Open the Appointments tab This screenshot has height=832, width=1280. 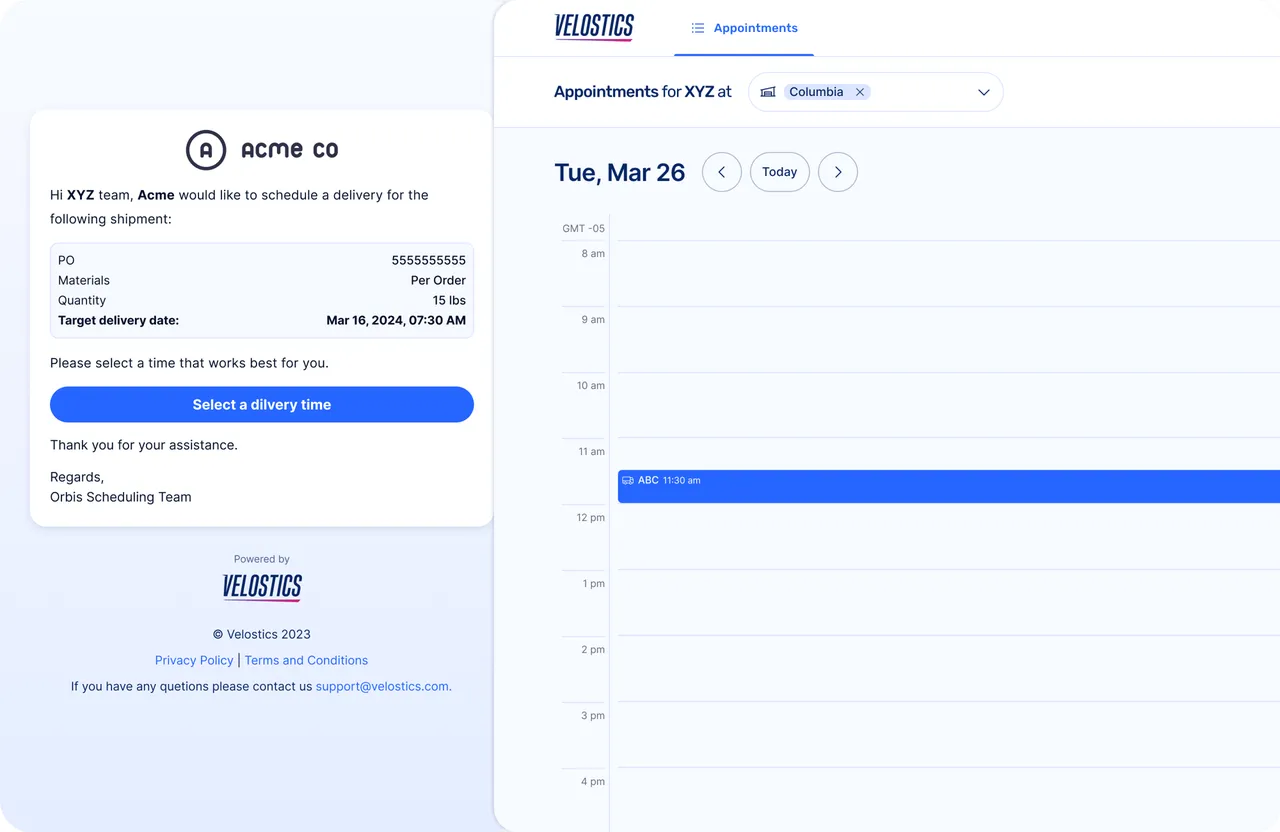click(x=744, y=28)
